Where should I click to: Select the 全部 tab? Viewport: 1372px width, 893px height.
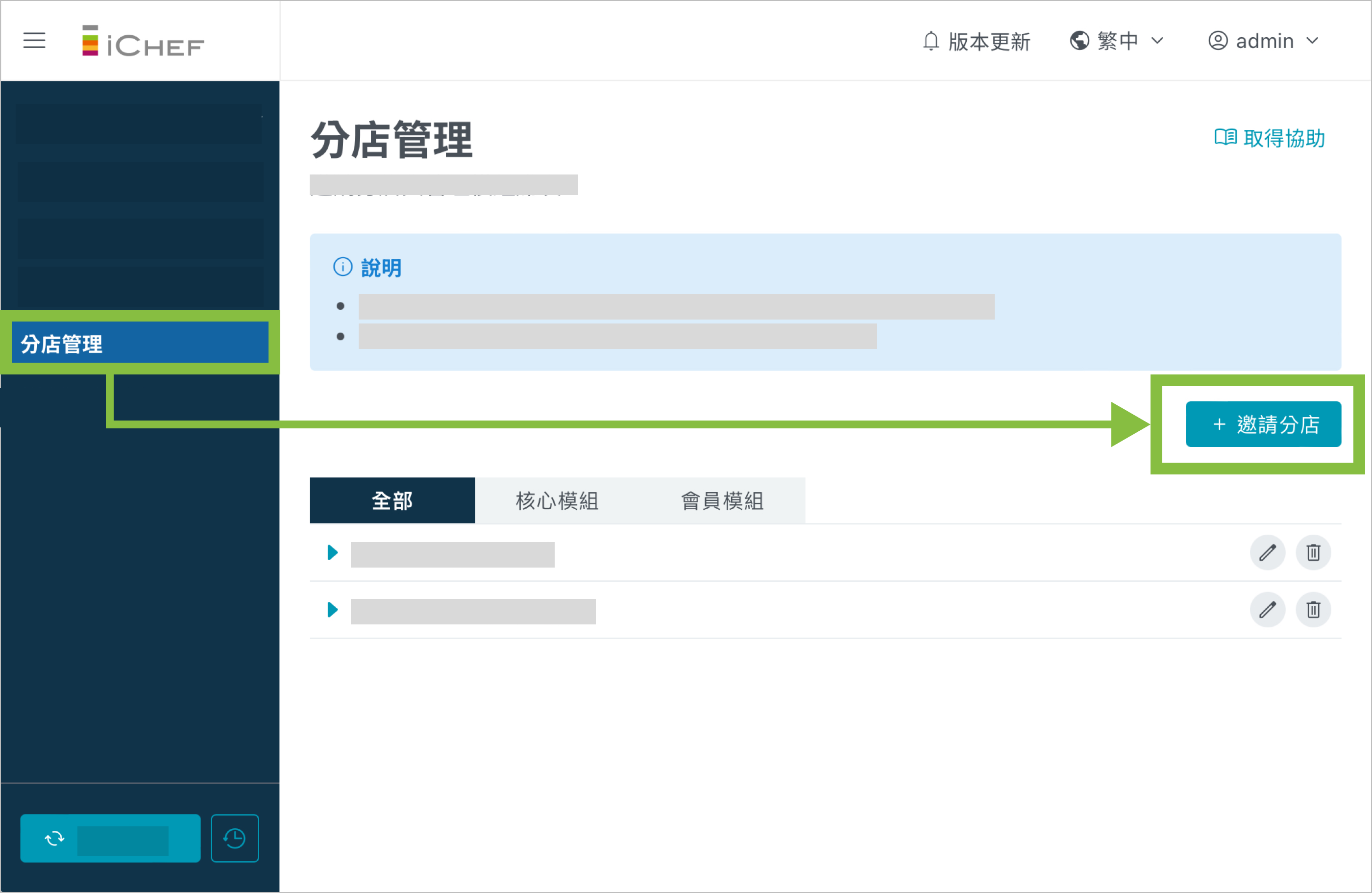[x=392, y=500]
